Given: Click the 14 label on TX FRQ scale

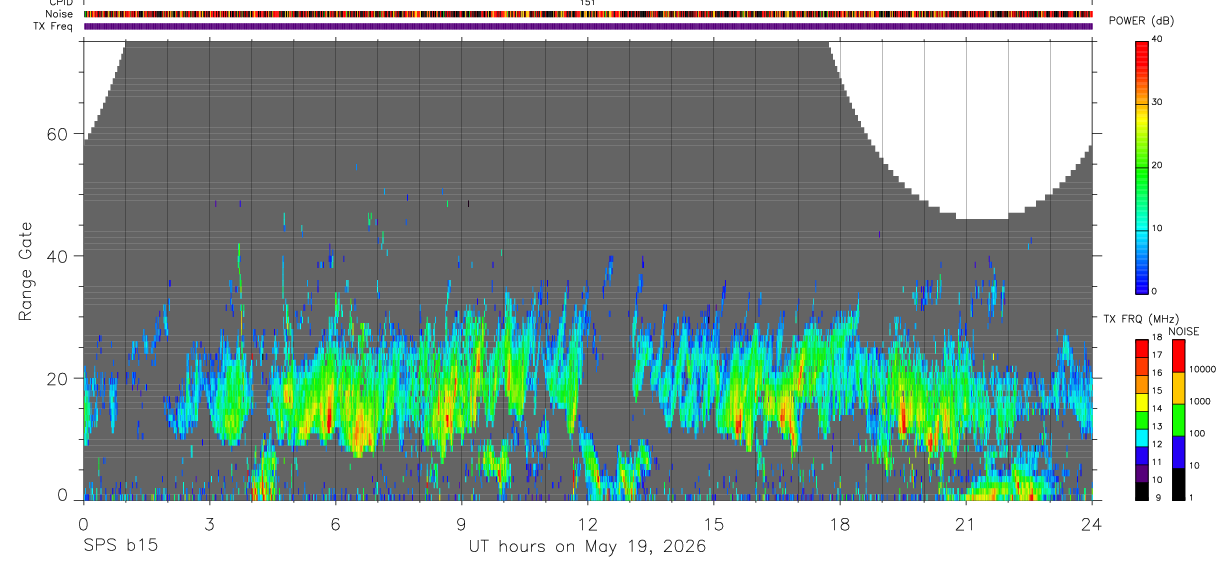Looking at the screenshot, I should coord(1157,409).
